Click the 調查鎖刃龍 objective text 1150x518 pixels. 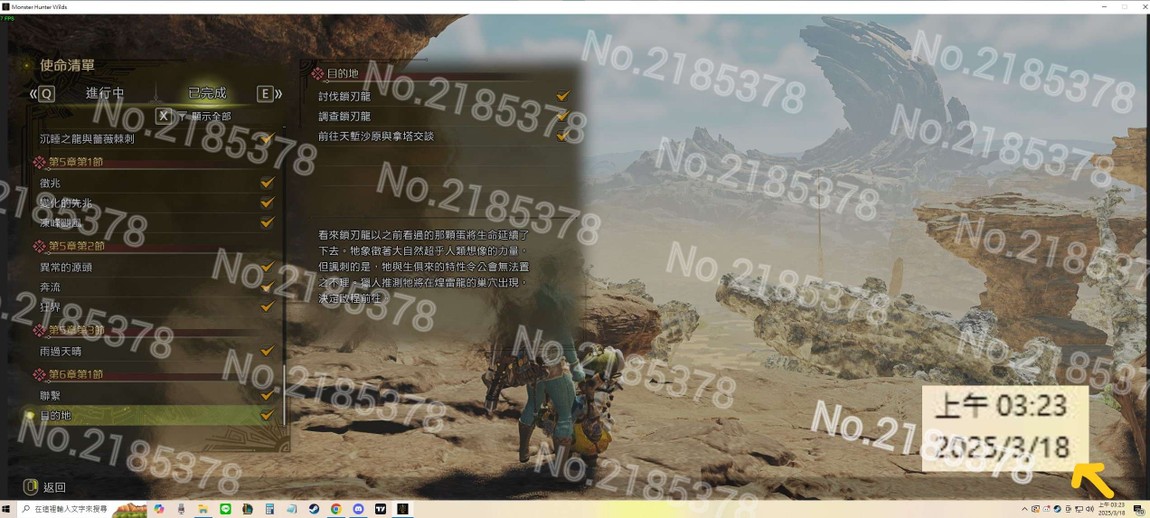(345, 116)
